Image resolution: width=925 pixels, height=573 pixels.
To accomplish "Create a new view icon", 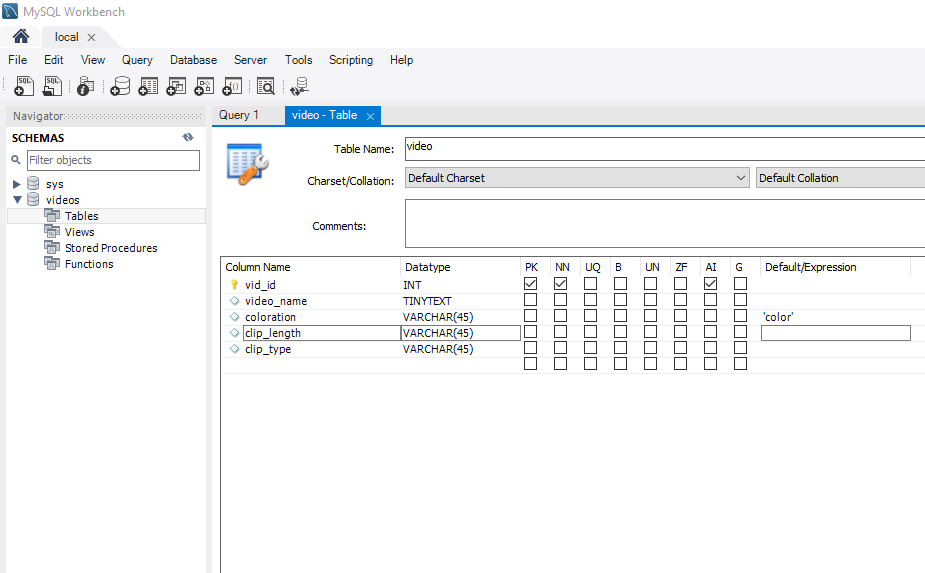I will click(x=176, y=86).
